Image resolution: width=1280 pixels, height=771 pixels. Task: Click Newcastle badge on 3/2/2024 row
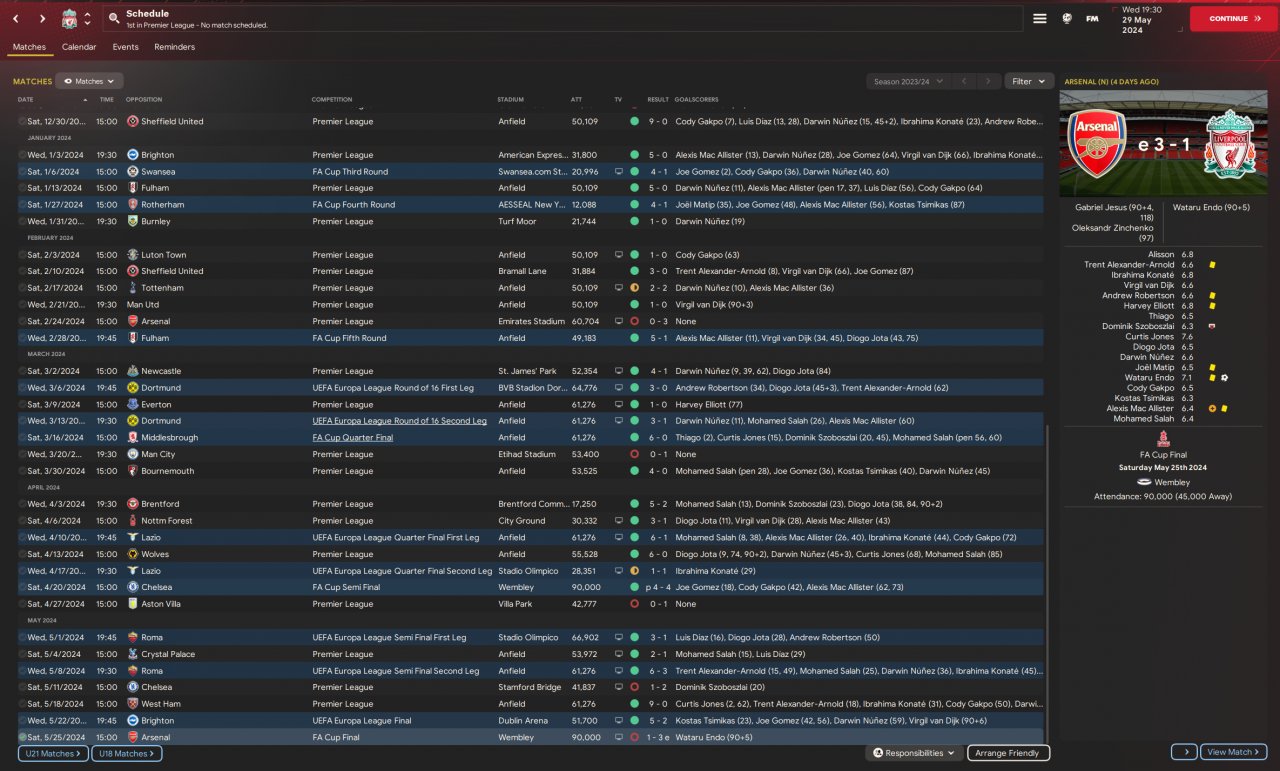pos(133,371)
